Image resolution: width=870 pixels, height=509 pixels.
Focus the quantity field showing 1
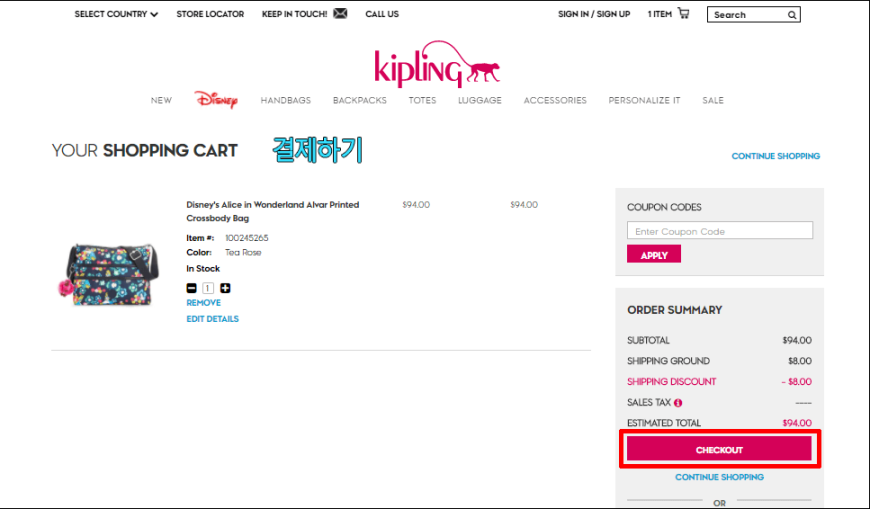click(208, 288)
